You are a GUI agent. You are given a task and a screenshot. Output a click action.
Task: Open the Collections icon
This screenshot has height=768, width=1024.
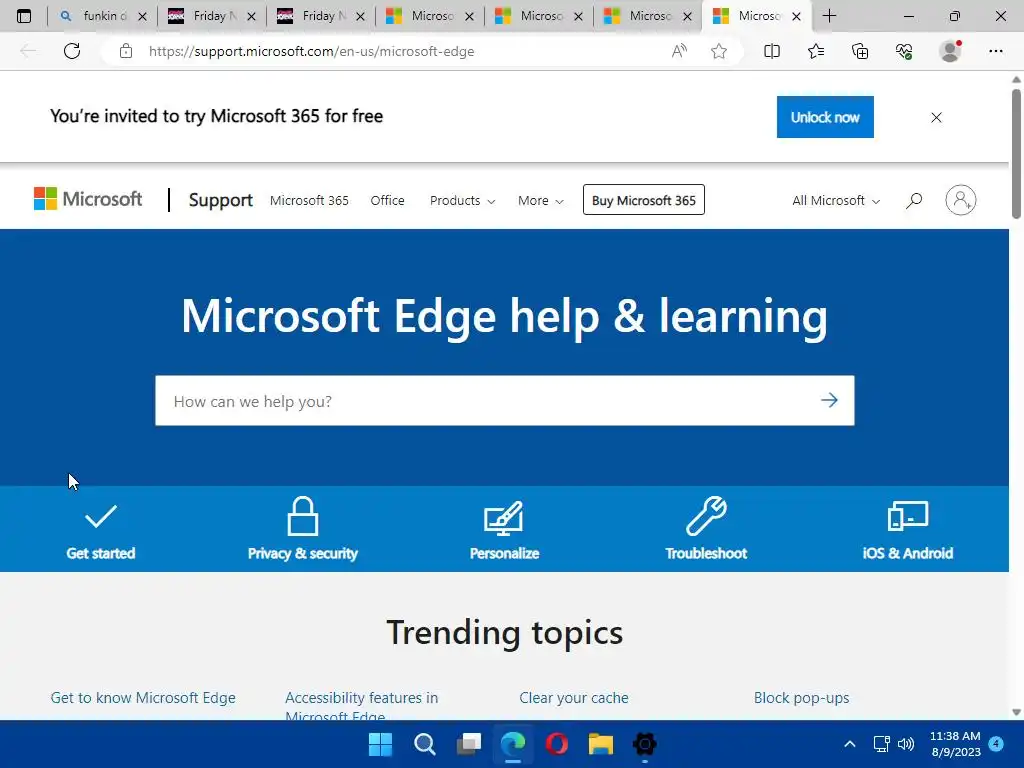point(860,51)
